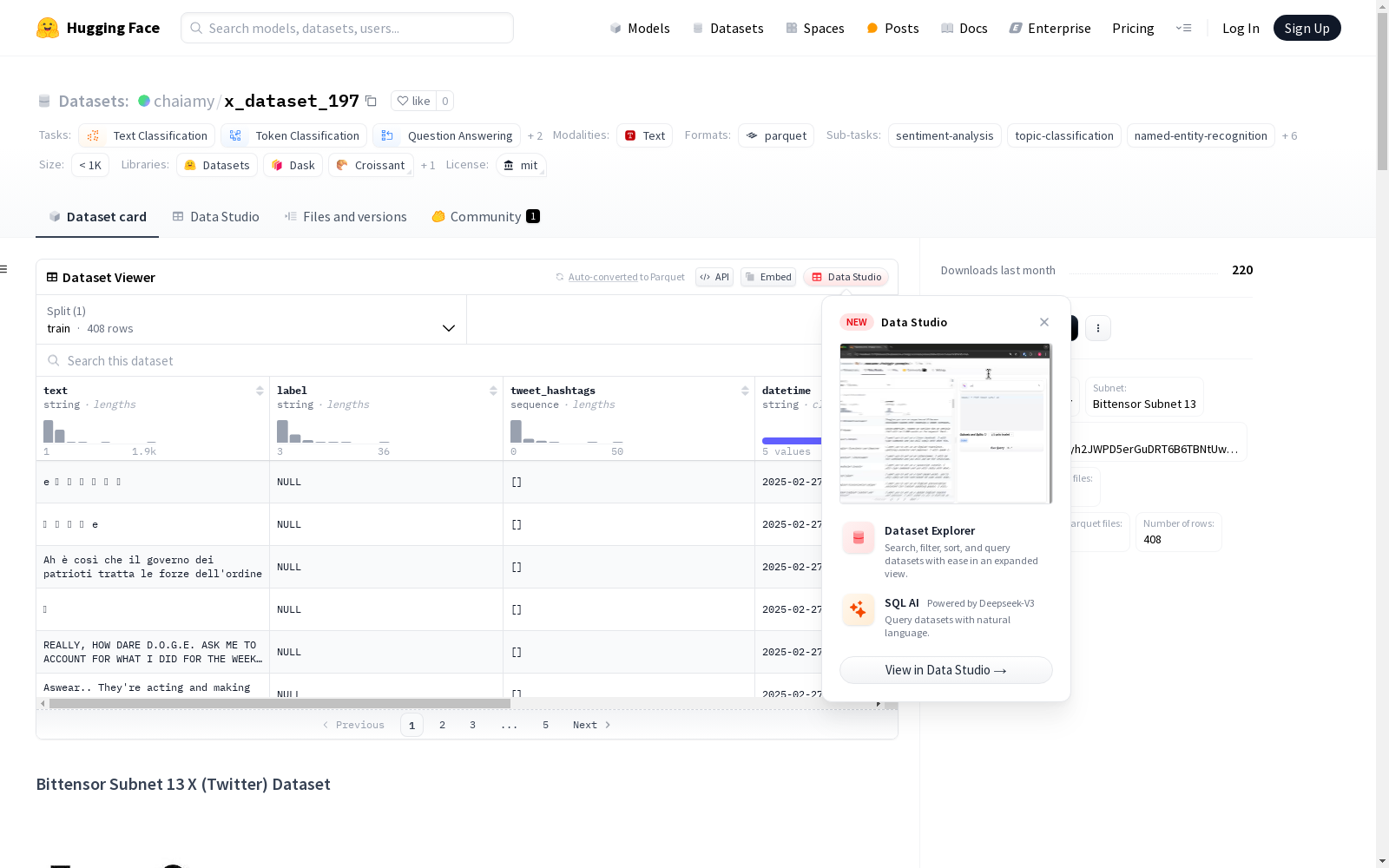Screen dimensions: 1389x868
Task: Click the tweet_hashtags lengths histogram
Action: (x=567, y=431)
